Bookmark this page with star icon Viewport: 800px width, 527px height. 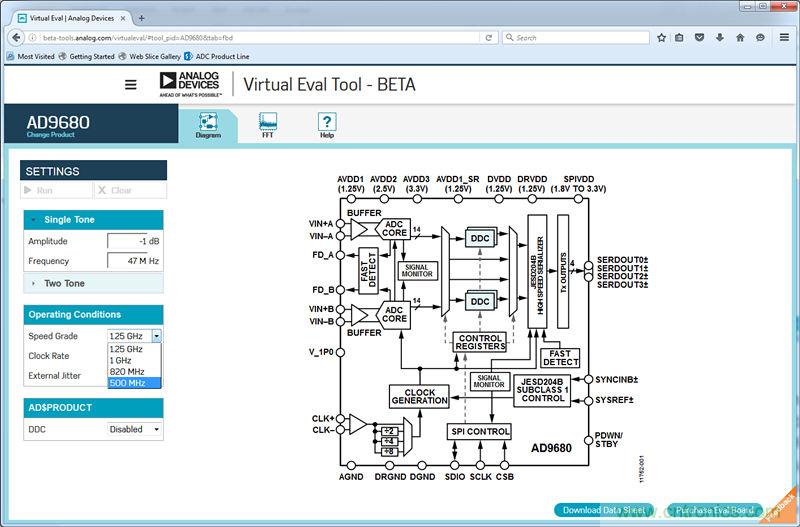[x=662, y=37]
